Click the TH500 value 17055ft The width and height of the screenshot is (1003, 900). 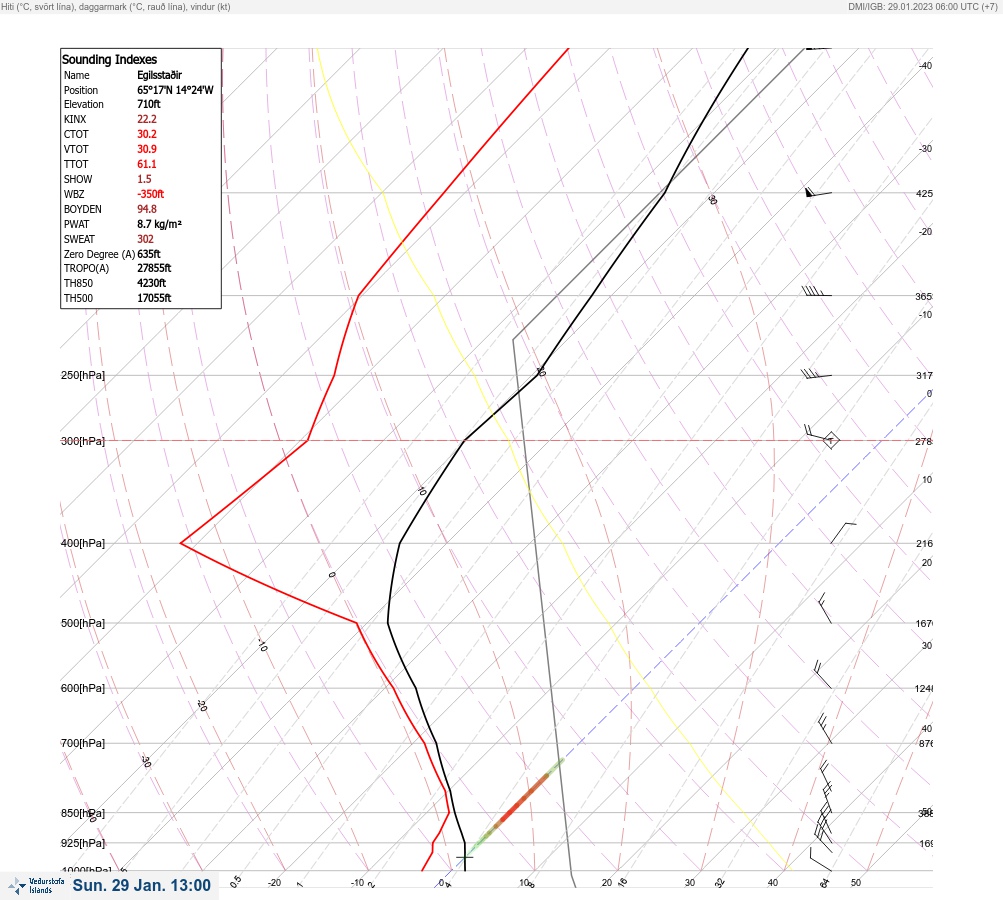[154, 298]
